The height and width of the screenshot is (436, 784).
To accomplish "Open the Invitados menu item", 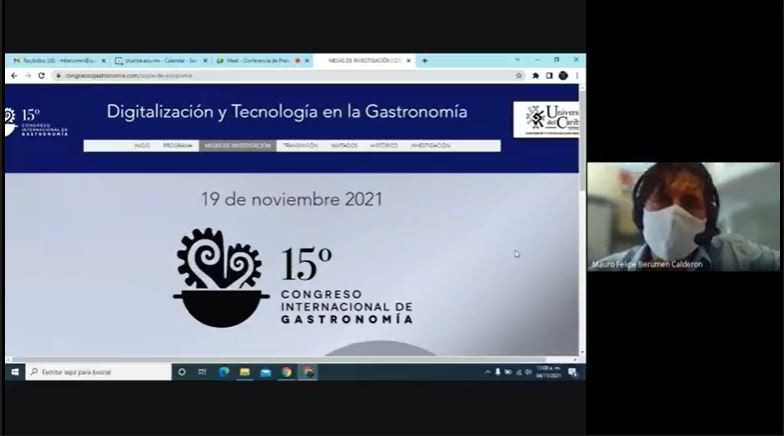I will 344,146.
